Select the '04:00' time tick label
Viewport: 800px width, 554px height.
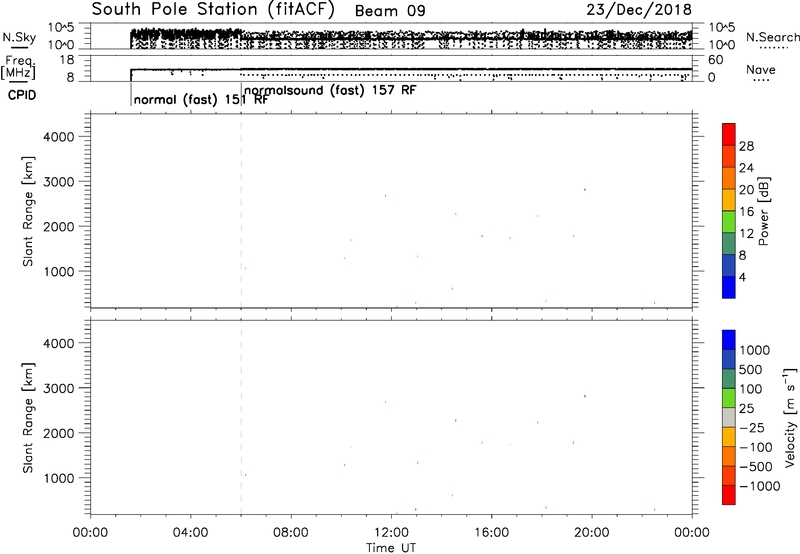point(190,533)
